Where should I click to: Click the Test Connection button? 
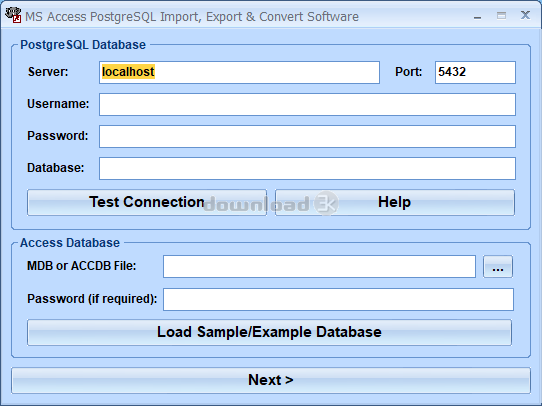click(x=147, y=202)
